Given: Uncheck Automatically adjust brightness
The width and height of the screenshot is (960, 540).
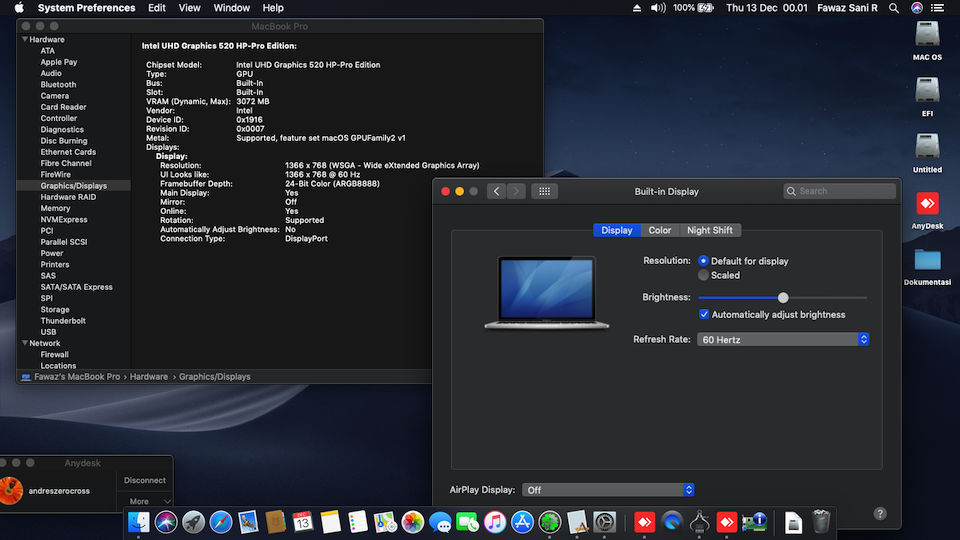Looking at the screenshot, I should click(704, 315).
